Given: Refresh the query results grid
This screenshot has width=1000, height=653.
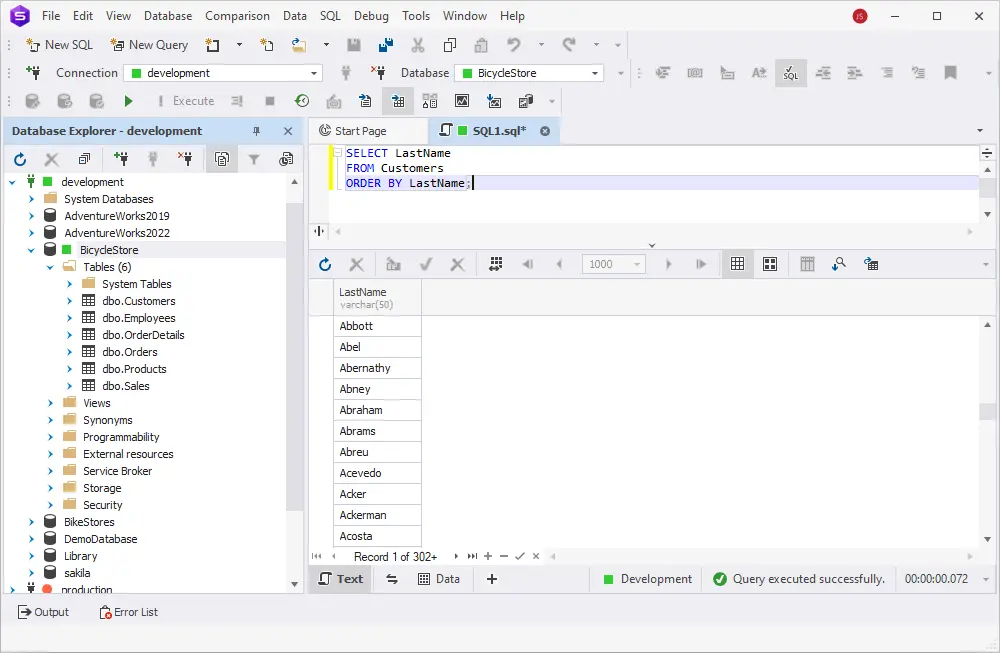Looking at the screenshot, I should pyautogui.click(x=324, y=264).
